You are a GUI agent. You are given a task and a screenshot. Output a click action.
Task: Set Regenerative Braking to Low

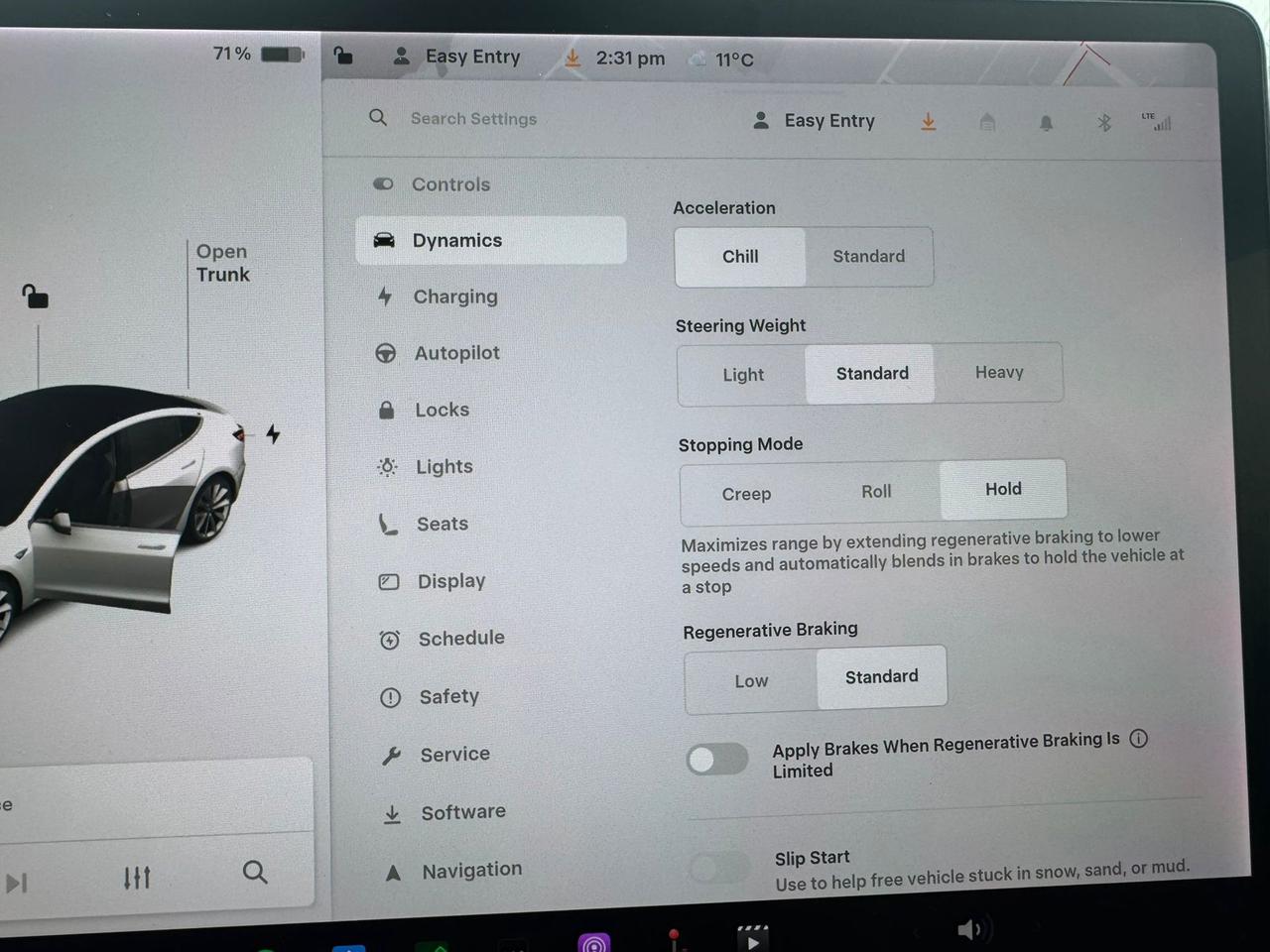(751, 681)
